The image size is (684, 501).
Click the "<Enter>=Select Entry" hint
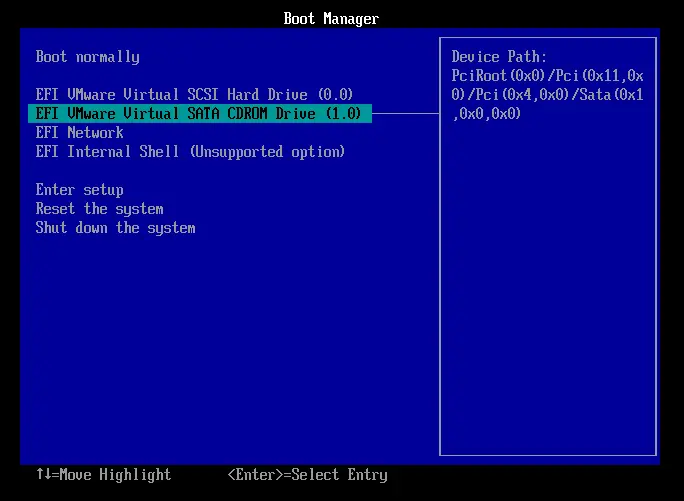(308, 475)
